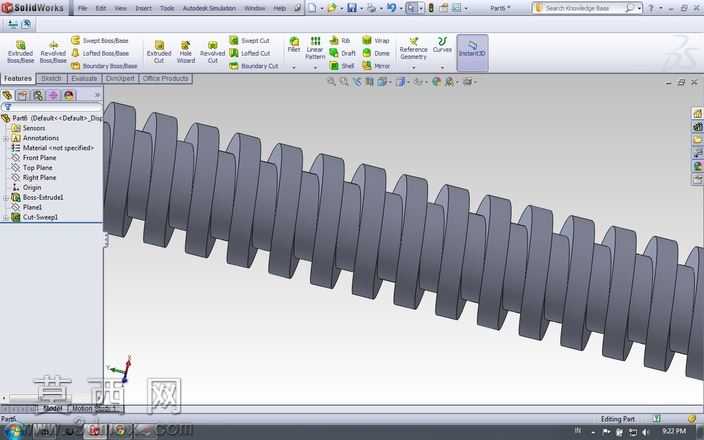
Task: Select the Revolved Boss/Base tool
Action: click(53, 52)
